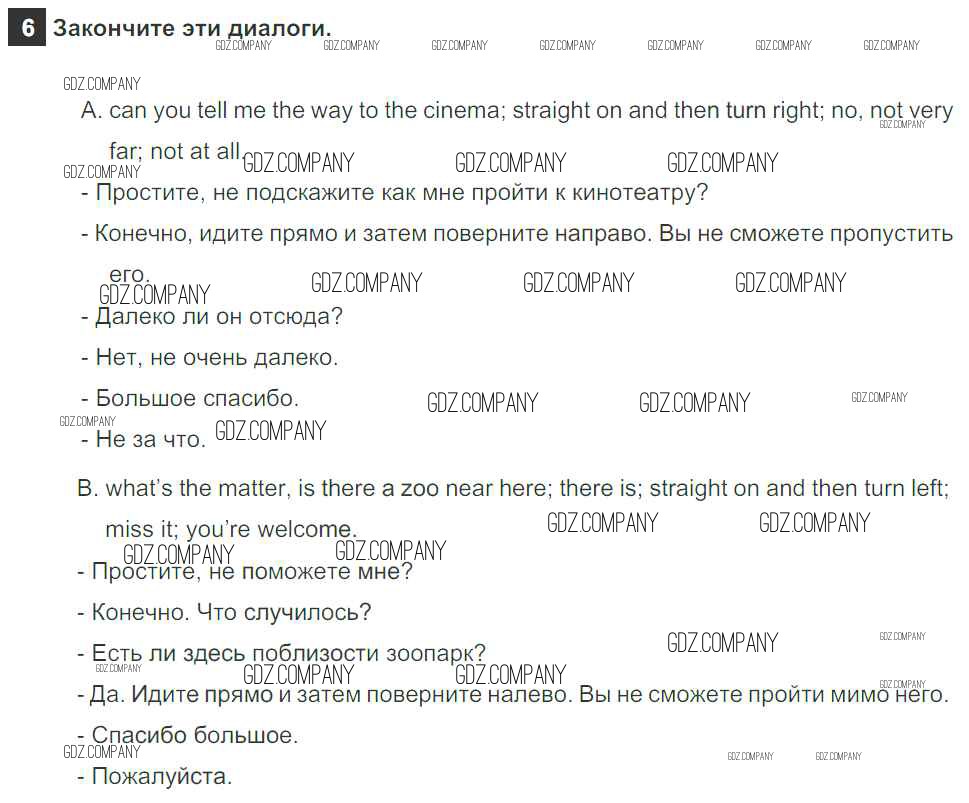Viewport: 969px width, 803px height.
Task: Select the line starting "A. can you tell me"
Action: click(516, 111)
